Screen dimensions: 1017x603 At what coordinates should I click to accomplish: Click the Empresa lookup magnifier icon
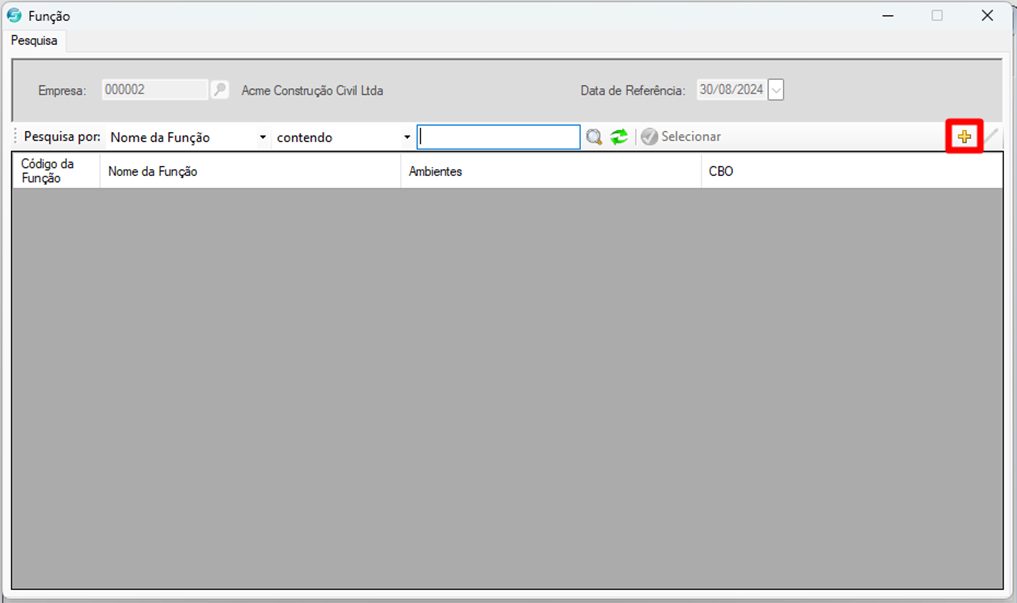pyautogui.click(x=220, y=90)
